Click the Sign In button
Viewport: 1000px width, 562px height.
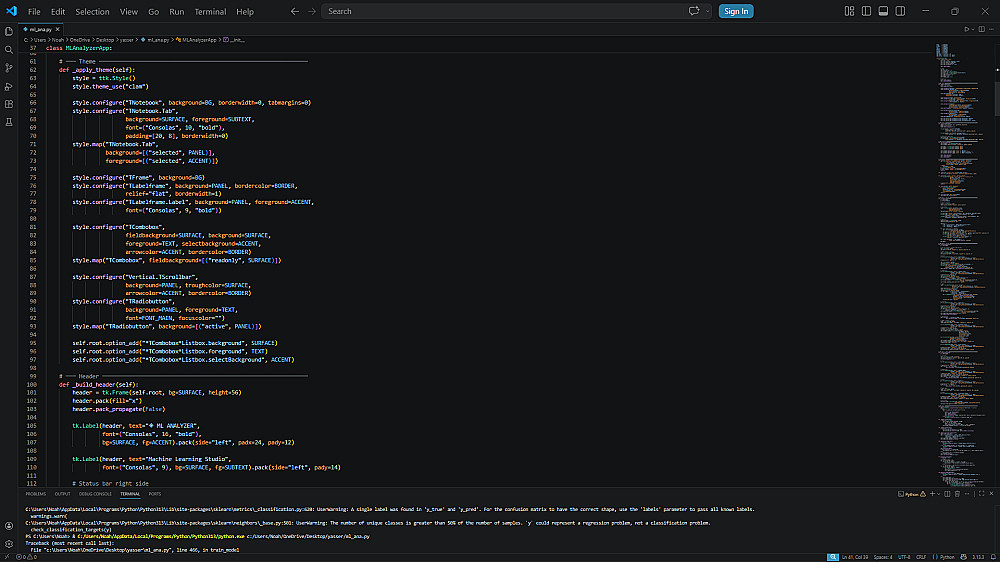click(x=736, y=11)
